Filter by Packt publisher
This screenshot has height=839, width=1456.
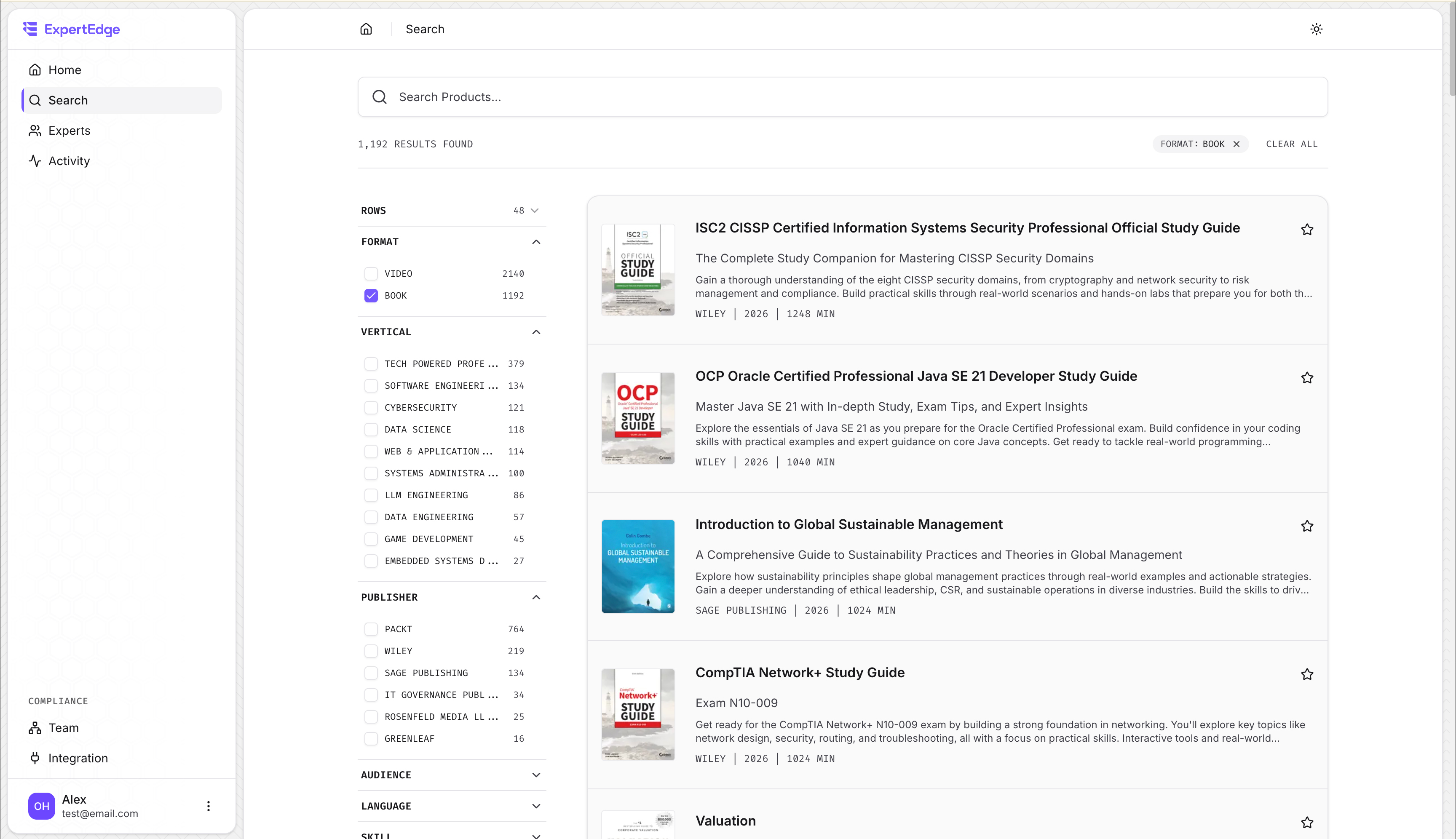click(371, 629)
